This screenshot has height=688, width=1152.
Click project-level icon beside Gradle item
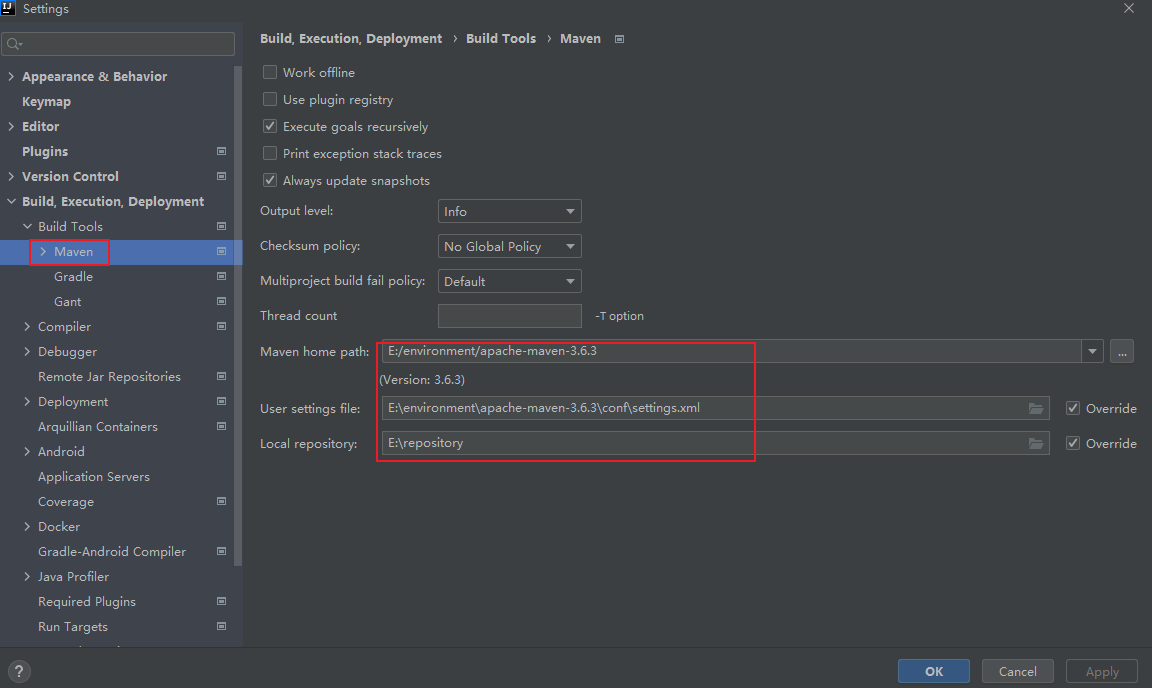pos(221,277)
